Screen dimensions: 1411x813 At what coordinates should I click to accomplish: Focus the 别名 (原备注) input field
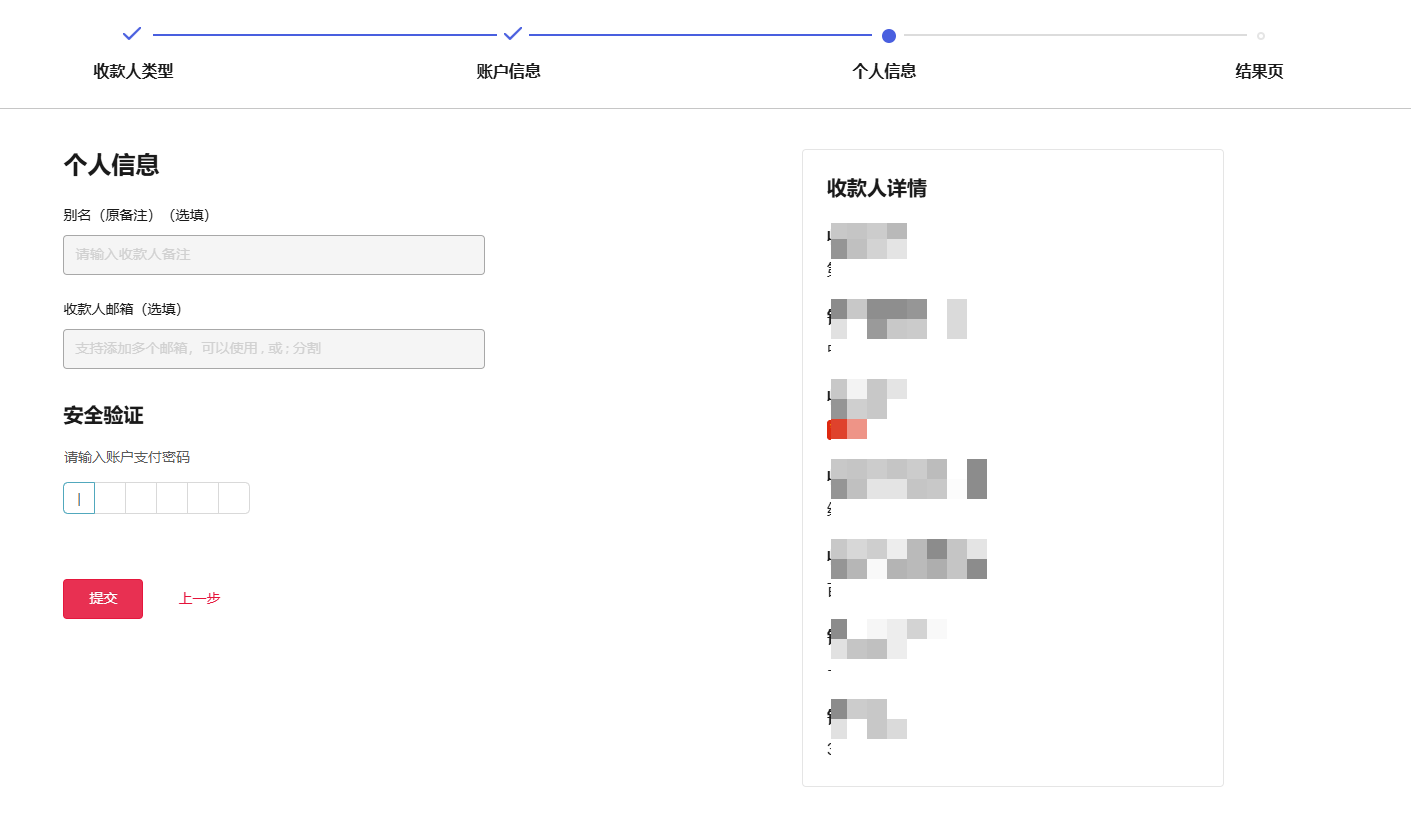tap(274, 255)
